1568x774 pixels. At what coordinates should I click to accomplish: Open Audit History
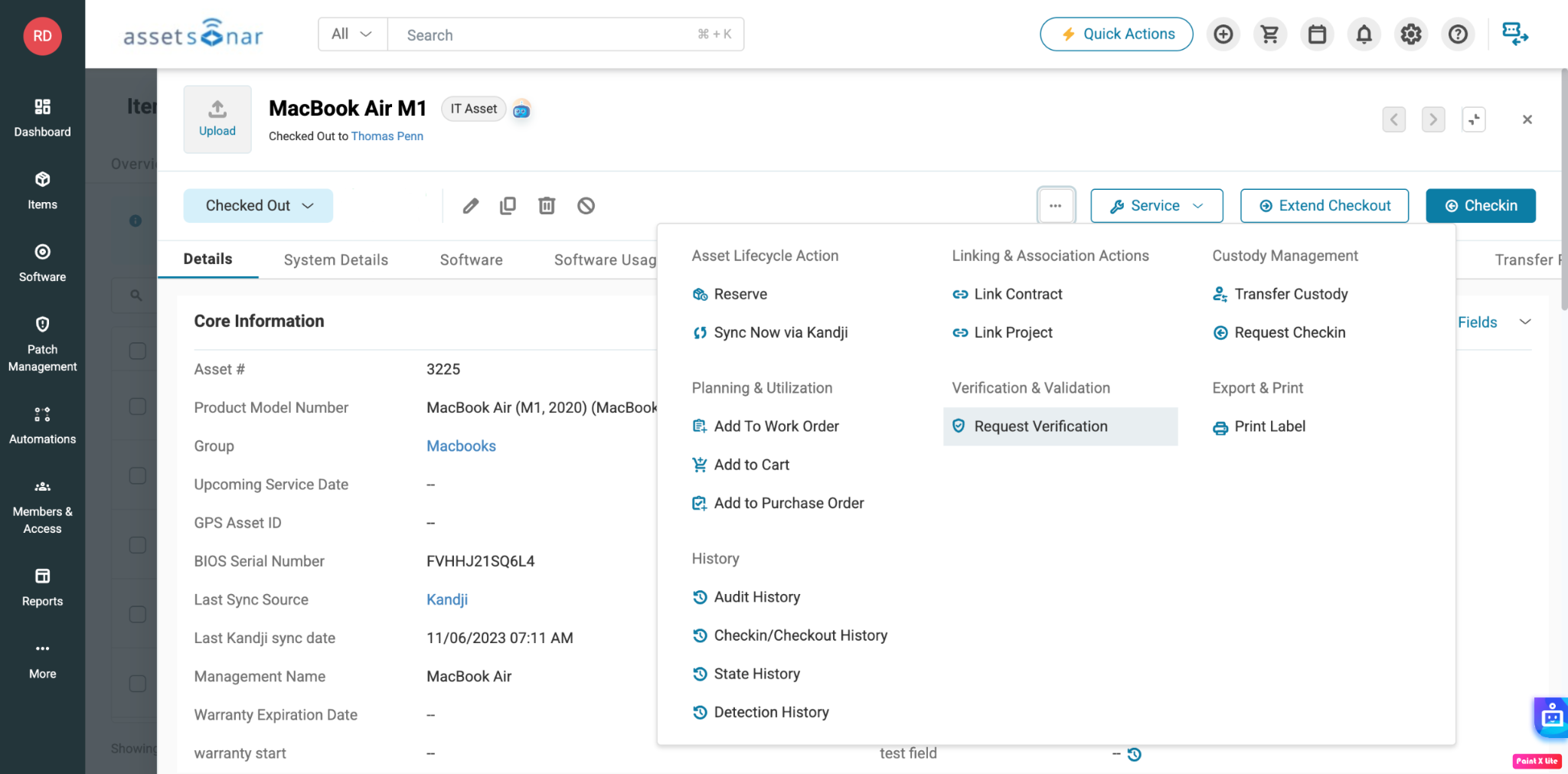point(746,597)
